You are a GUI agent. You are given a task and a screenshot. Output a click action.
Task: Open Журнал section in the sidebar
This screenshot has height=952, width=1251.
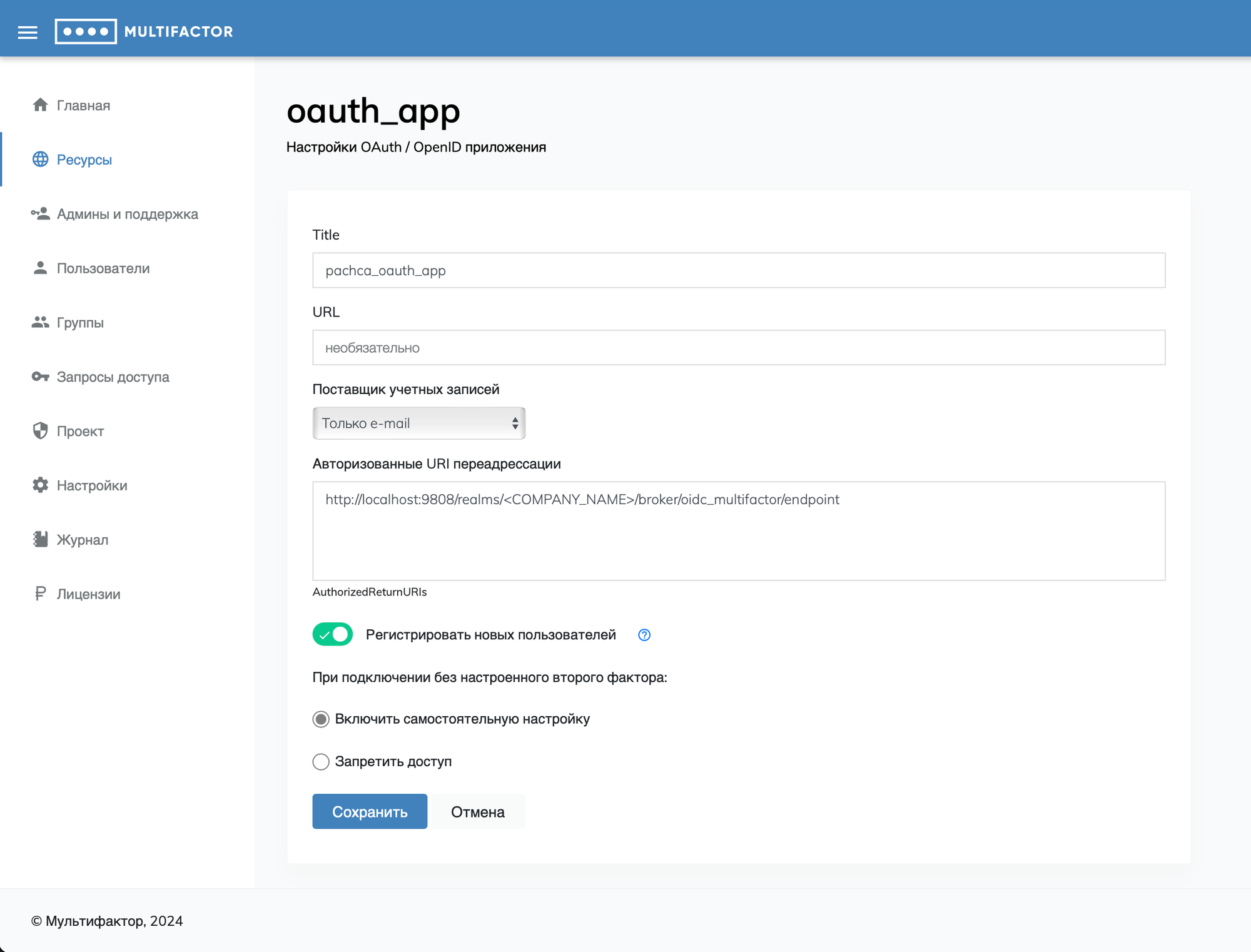(x=82, y=540)
